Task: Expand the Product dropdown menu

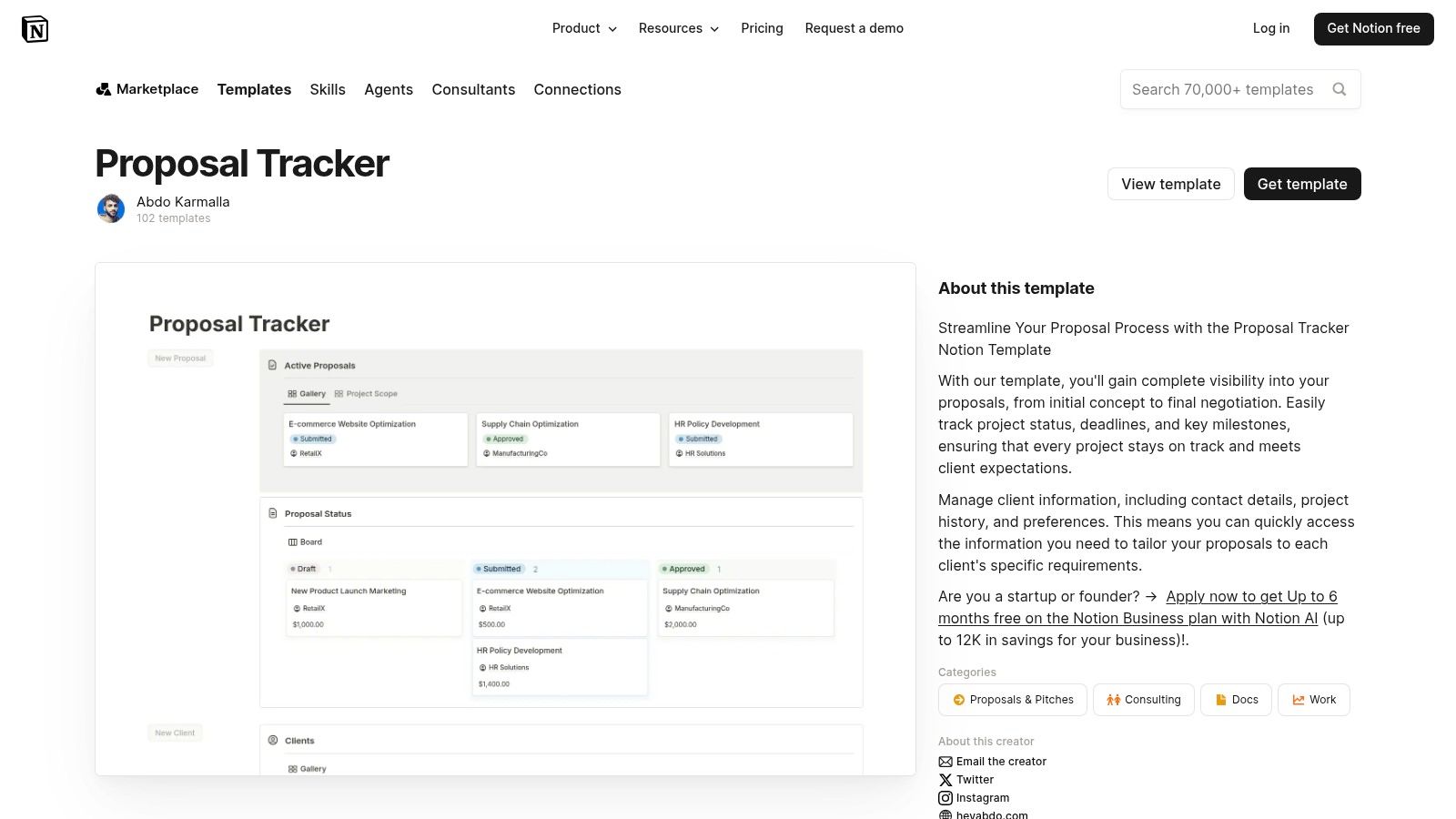Action: (584, 28)
